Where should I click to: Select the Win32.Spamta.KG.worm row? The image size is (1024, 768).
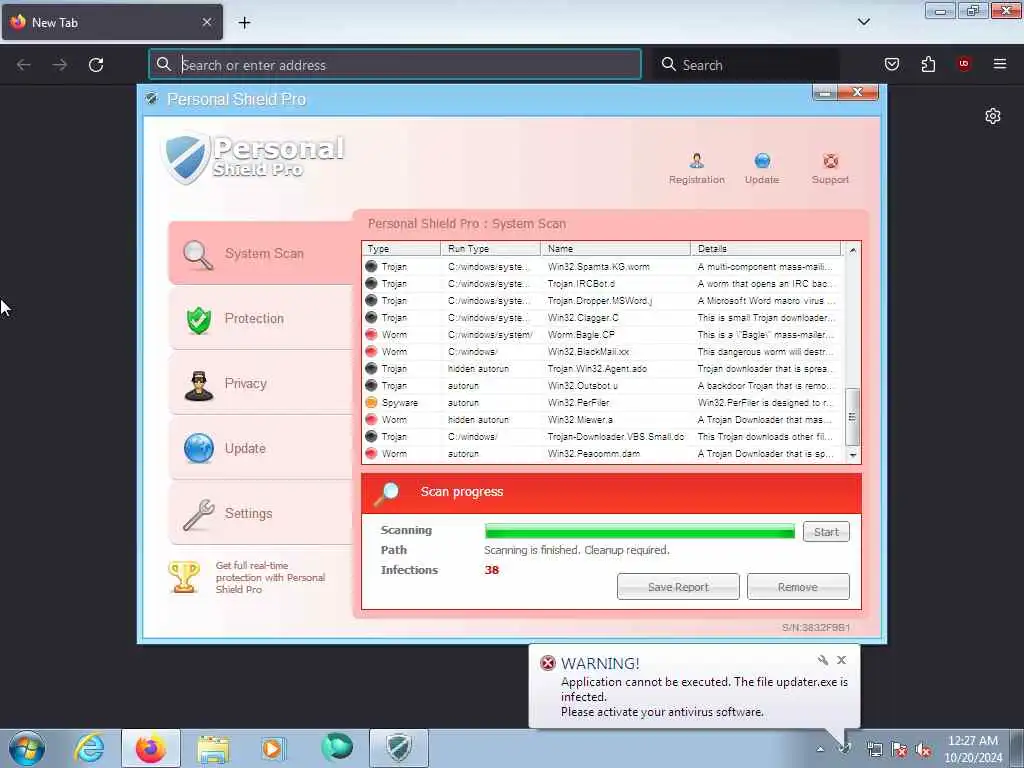(x=602, y=266)
